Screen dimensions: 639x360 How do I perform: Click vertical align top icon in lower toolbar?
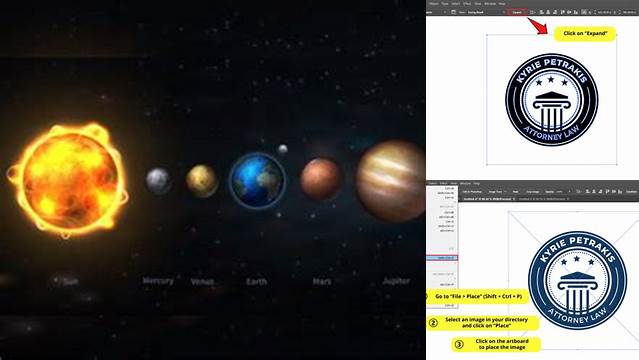point(607,192)
